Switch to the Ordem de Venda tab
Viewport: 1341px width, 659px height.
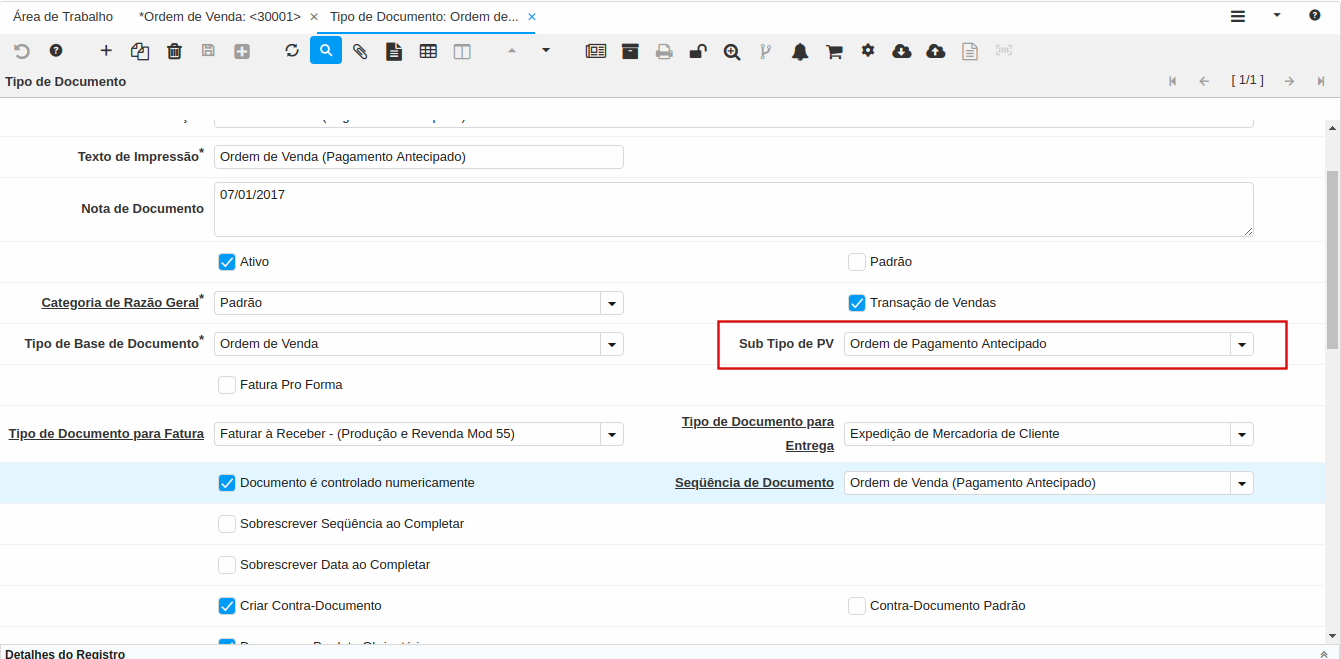point(220,17)
